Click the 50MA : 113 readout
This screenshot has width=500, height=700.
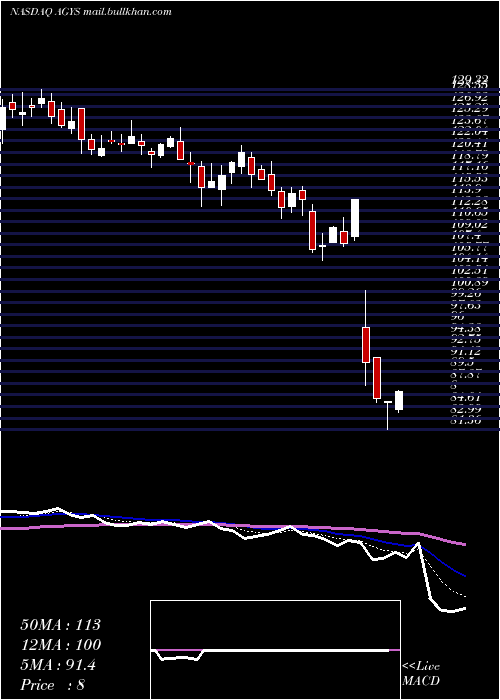tap(61, 625)
